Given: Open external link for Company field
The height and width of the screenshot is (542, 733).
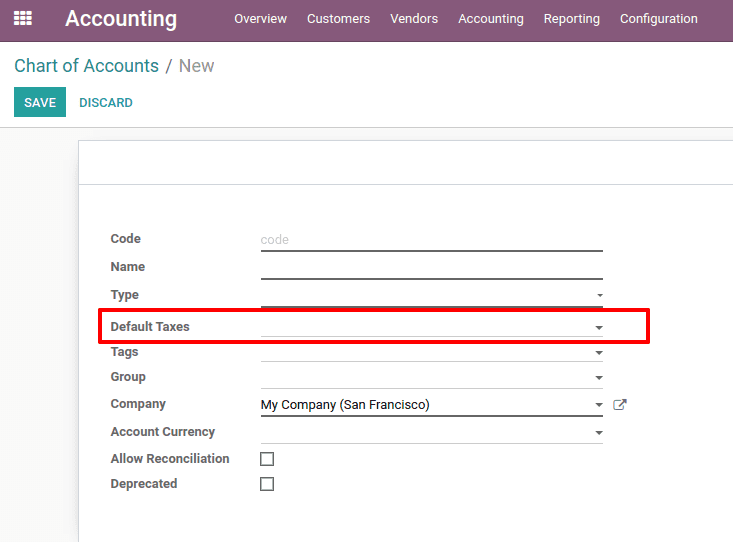Looking at the screenshot, I should click(x=619, y=405).
